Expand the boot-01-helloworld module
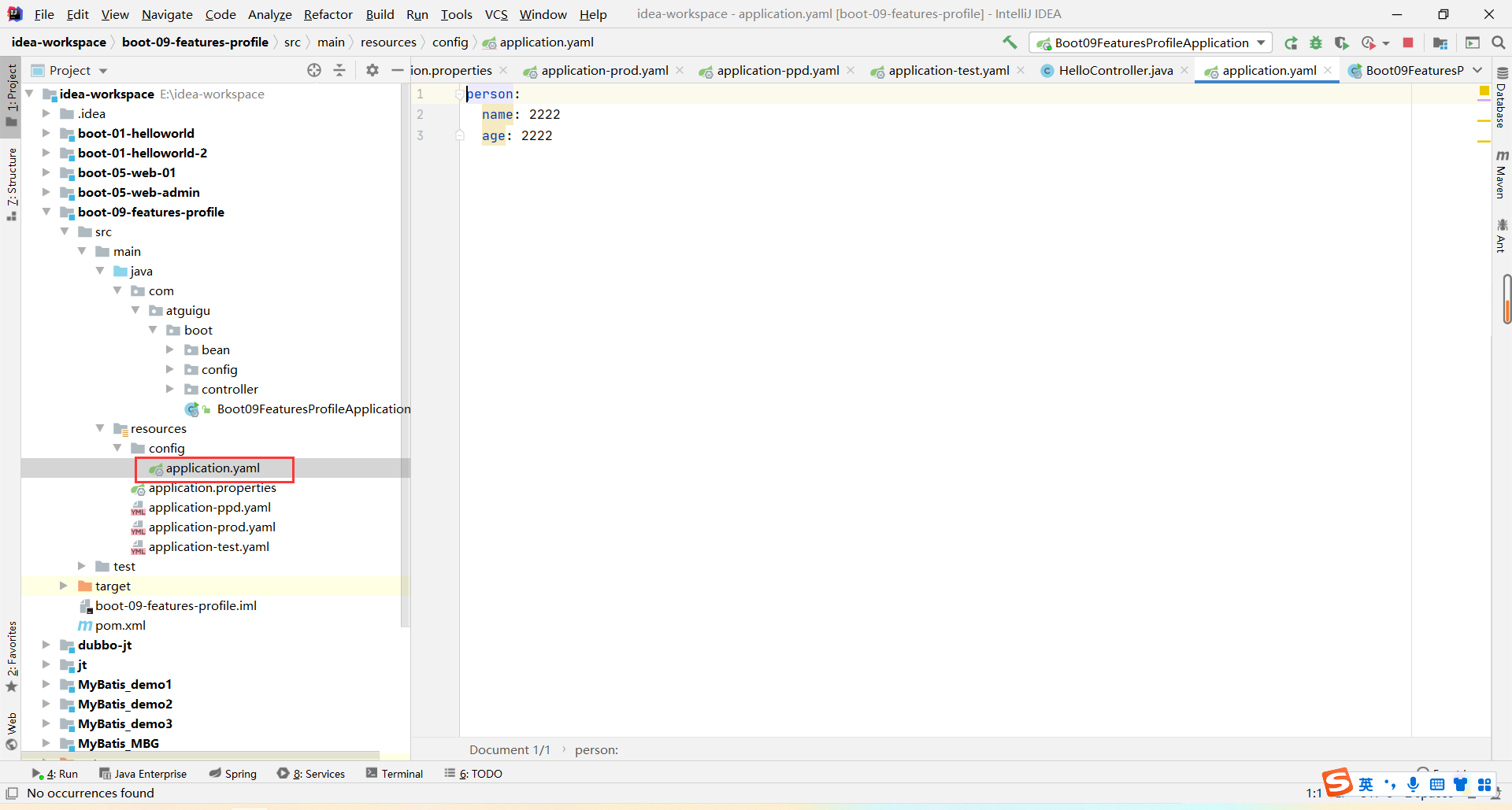 [46, 133]
